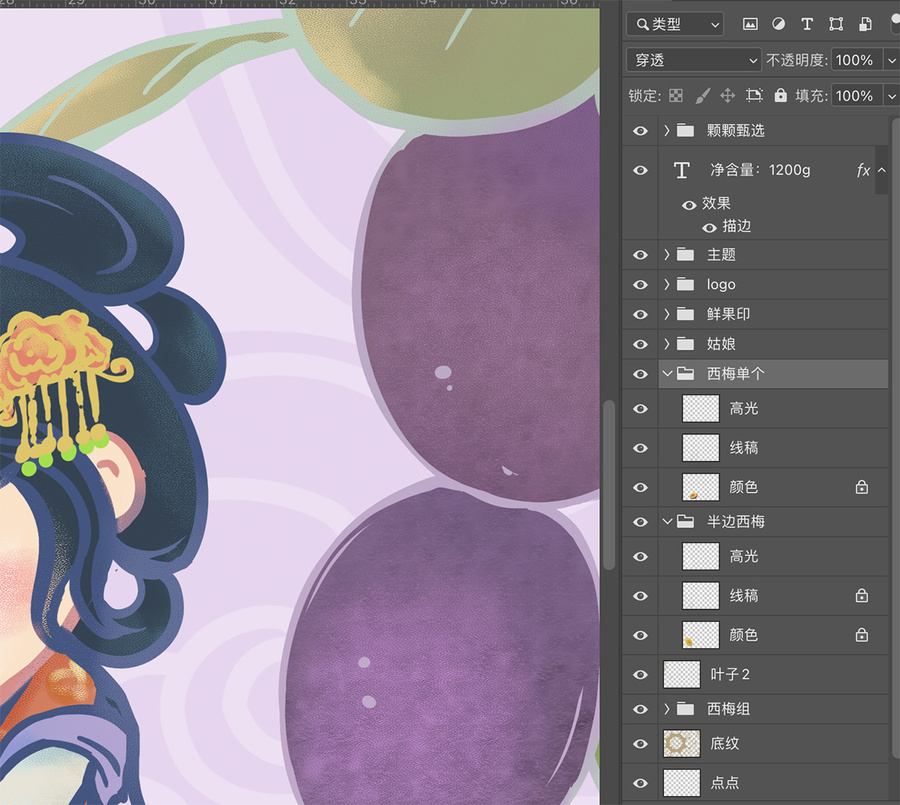Click the open folder icon of 西梅单个

(685, 374)
